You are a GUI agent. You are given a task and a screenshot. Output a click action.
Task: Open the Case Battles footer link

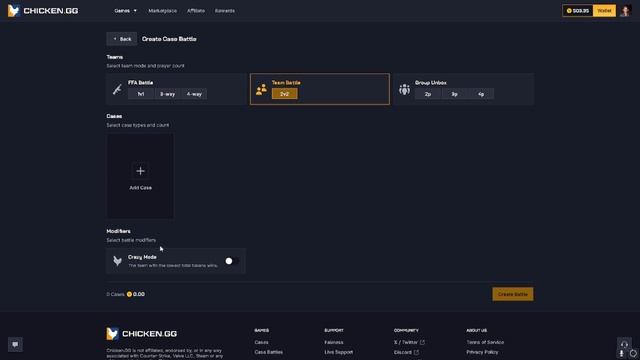click(269, 352)
